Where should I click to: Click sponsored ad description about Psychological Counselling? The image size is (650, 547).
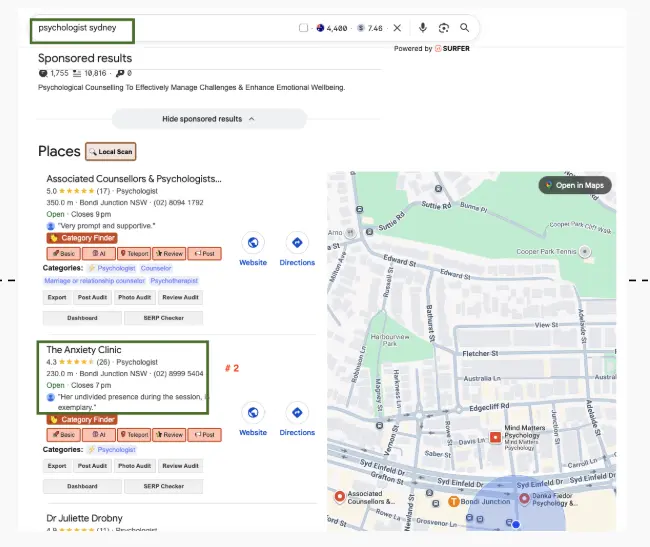(x=192, y=87)
